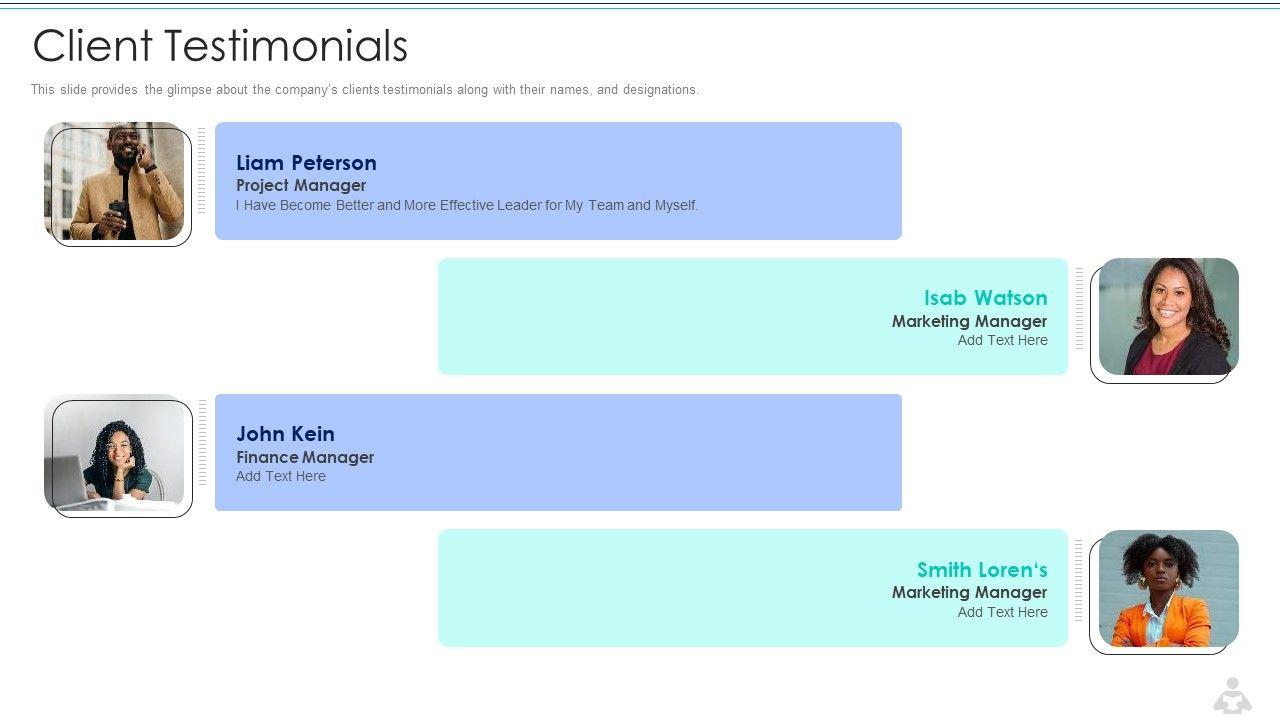Click the Client Testimonials slide title
The height and width of the screenshot is (720, 1280).
(220, 46)
